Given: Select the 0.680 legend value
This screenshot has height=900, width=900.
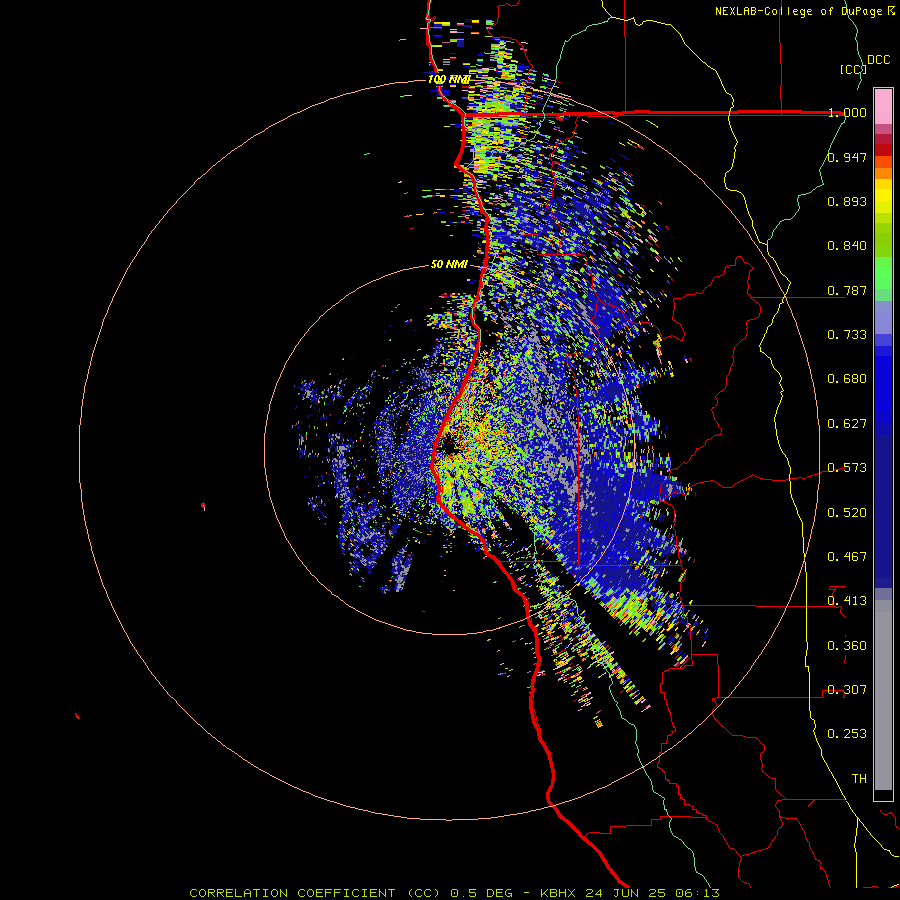Looking at the screenshot, I should (x=847, y=379).
